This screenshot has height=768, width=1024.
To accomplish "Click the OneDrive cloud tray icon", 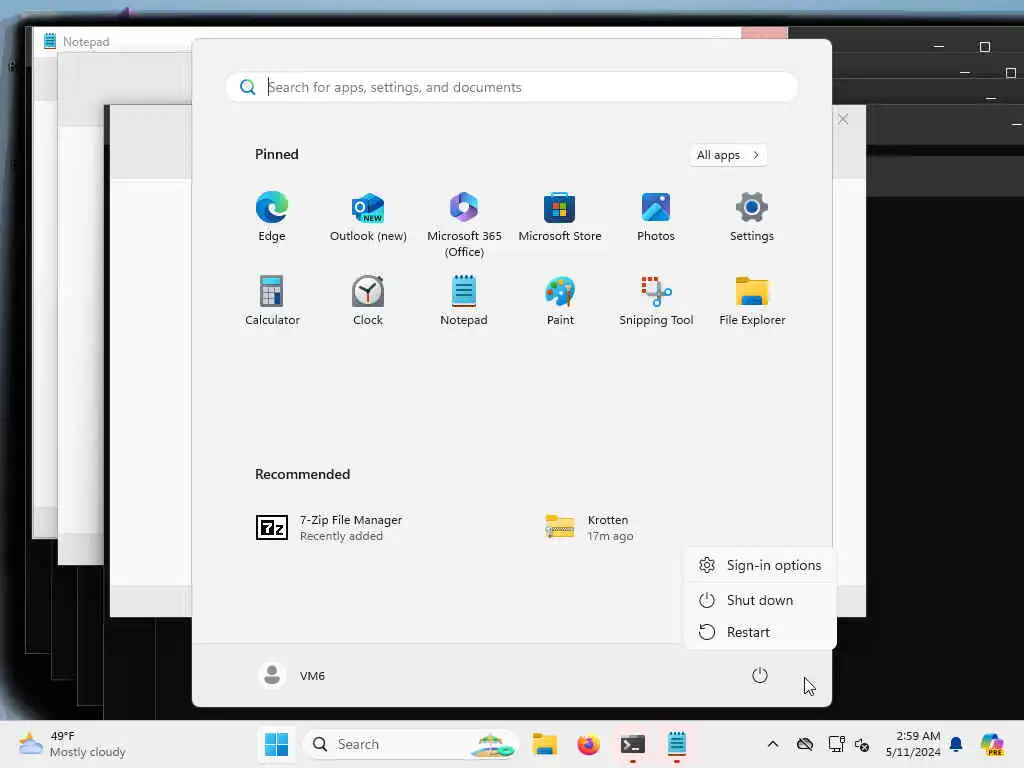I will tap(805, 744).
